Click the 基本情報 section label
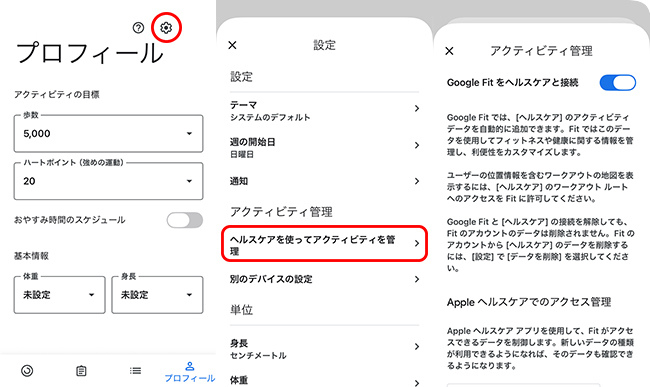The width and height of the screenshot is (650, 387). click(x=32, y=256)
